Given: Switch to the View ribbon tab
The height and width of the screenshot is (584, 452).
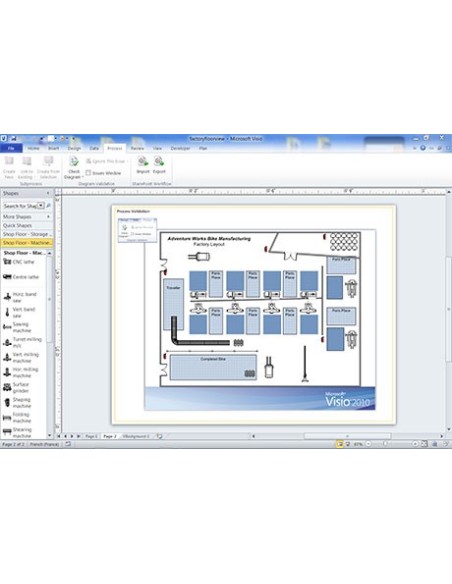Looking at the screenshot, I should [157, 148].
